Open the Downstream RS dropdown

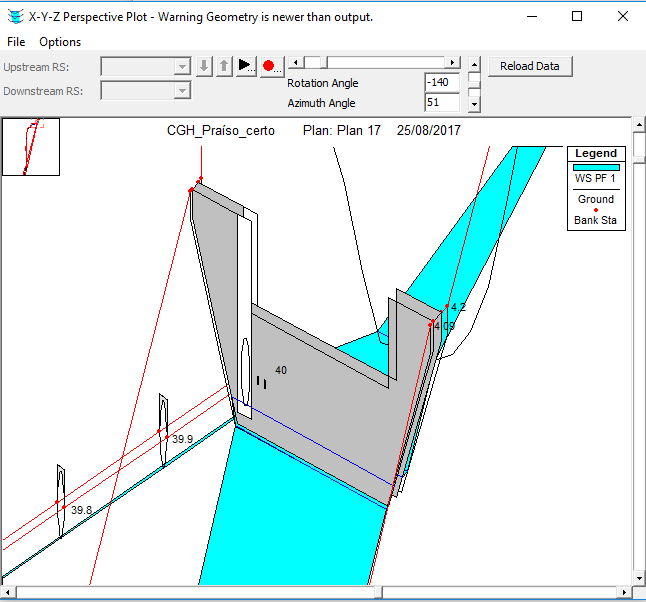182,91
